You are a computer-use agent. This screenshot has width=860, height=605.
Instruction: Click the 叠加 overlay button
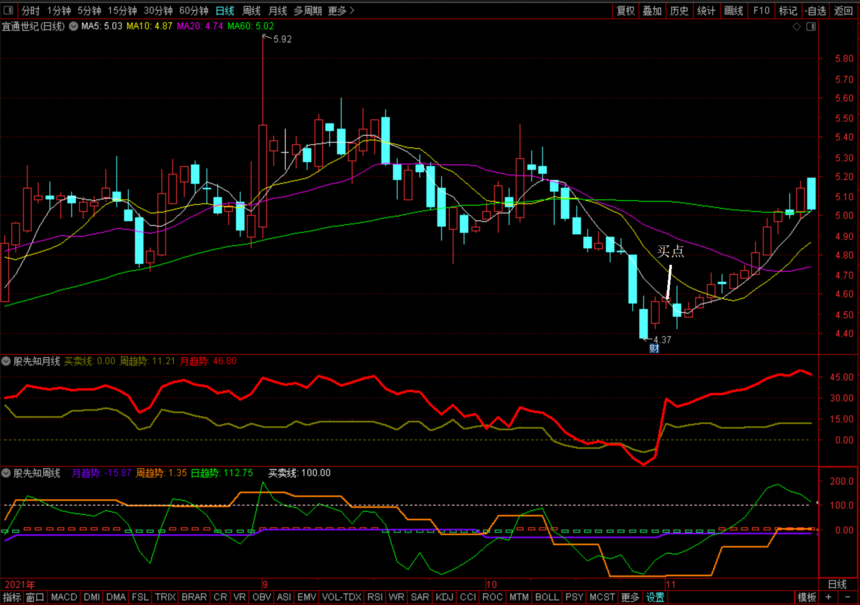point(652,10)
